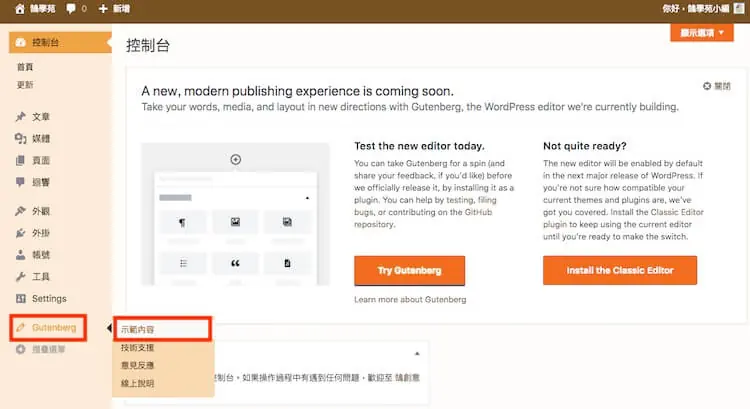Open the user avatar in admin bar
This screenshot has height=409, width=750.
click(739, 8)
